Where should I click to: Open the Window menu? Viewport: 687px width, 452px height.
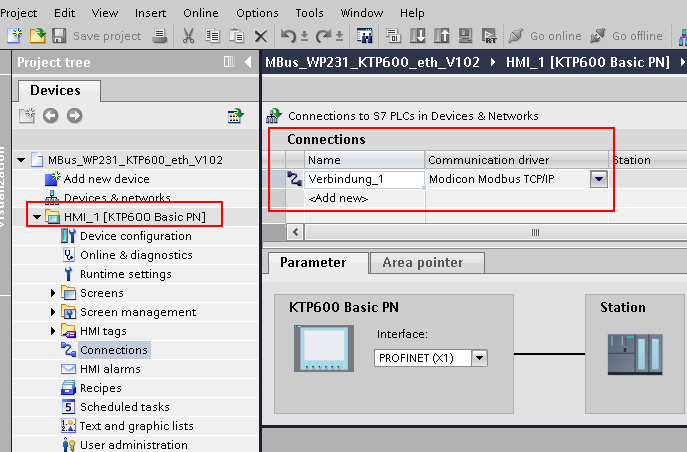[362, 13]
